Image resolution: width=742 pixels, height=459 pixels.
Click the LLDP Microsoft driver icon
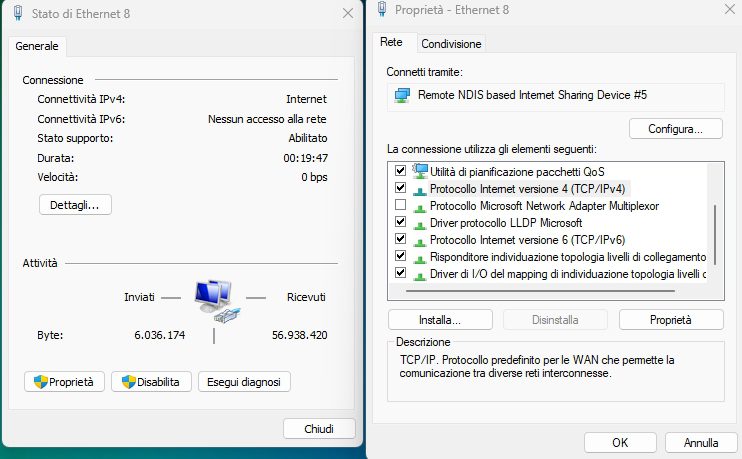(x=420, y=225)
